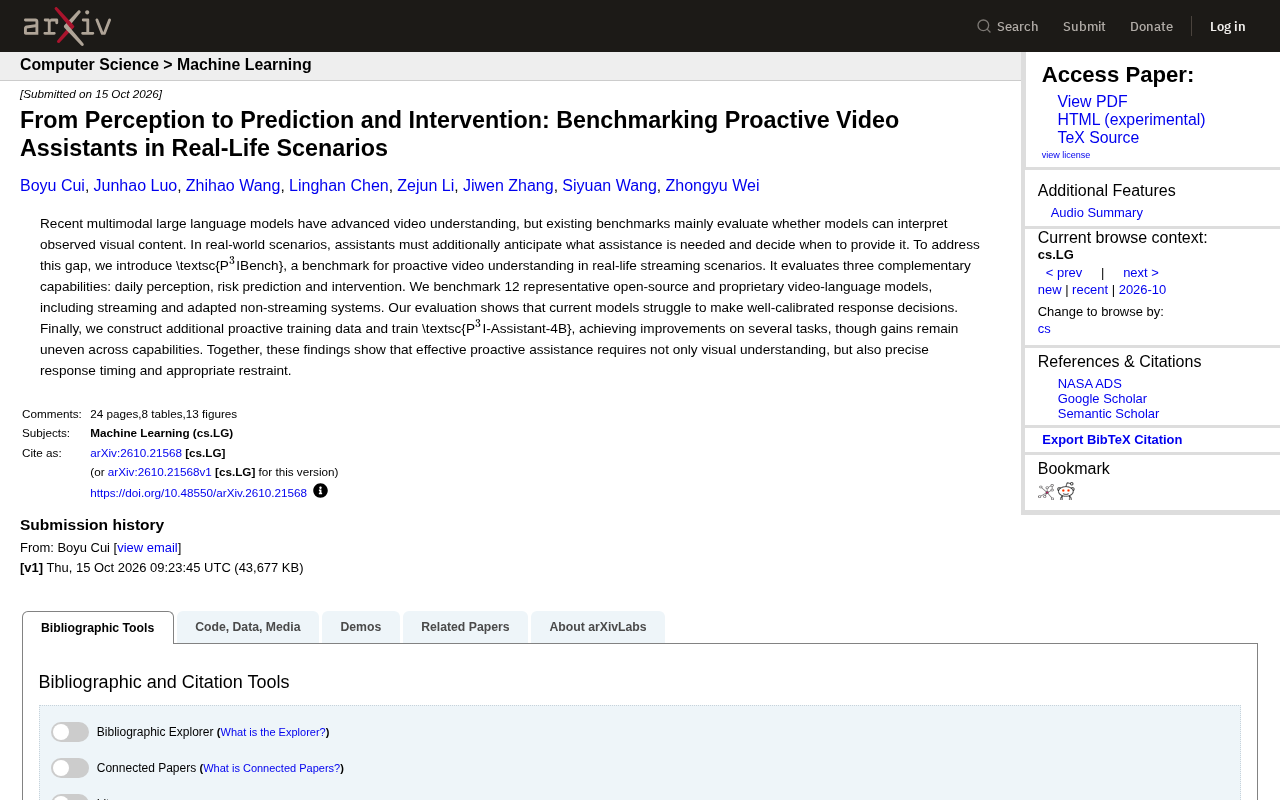This screenshot has height=800, width=1280.
Task: Click the Donate link in header
Action: (1151, 26)
